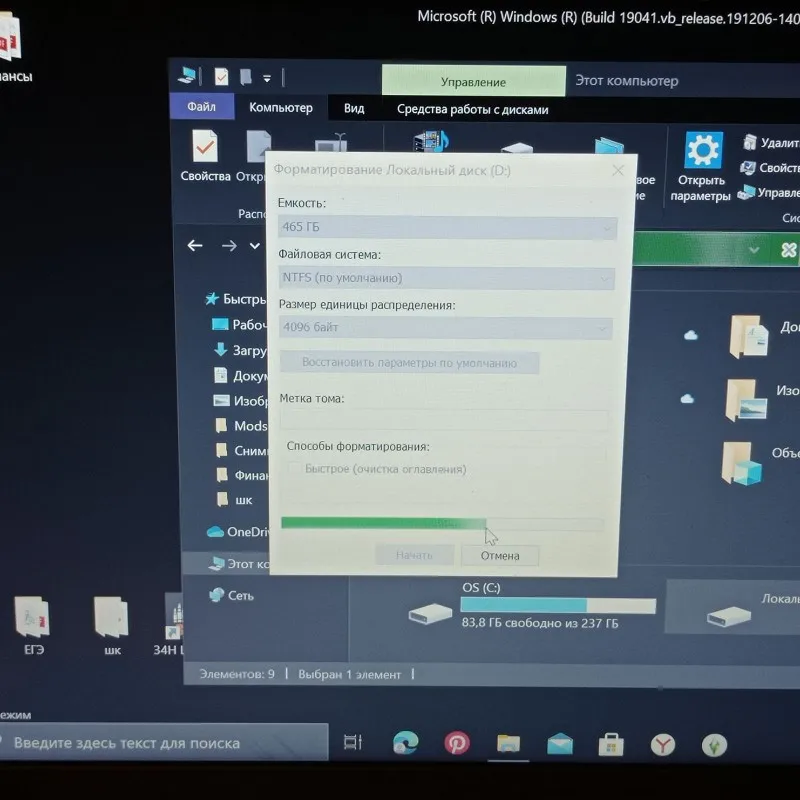The image size is (800, 800).
Task: Select Документы in navigation pane
Action: tap(240, 376)
